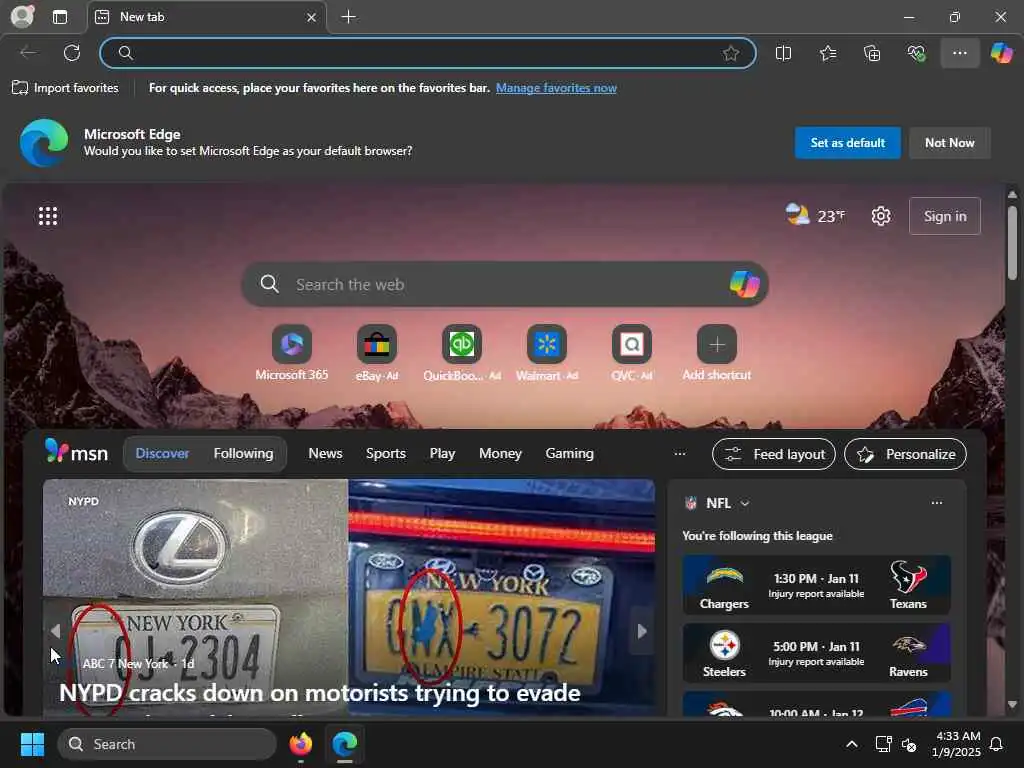Open the Edge profile avatar
This screenshot has width=1024, height=768.
click(22, 16)
